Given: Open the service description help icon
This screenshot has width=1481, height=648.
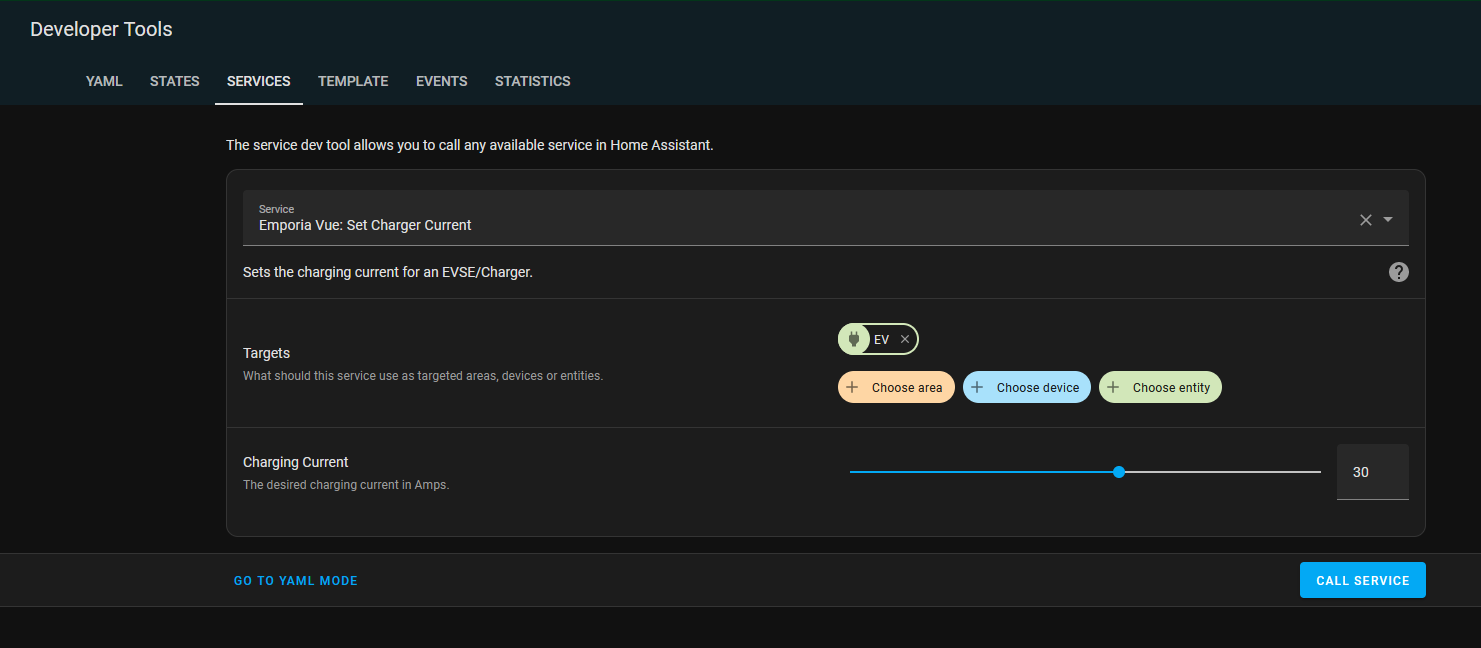Looking at the screenshot, I should pyautogui.click(x=1398, y=271).
